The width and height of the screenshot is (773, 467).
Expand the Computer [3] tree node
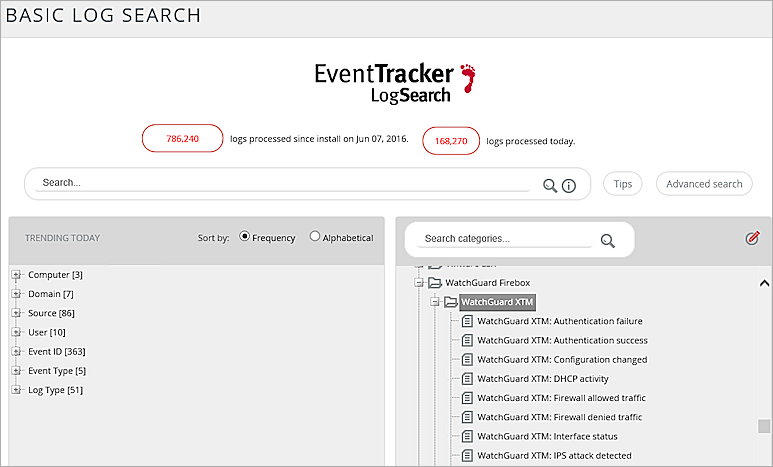(x=16, y=275)
